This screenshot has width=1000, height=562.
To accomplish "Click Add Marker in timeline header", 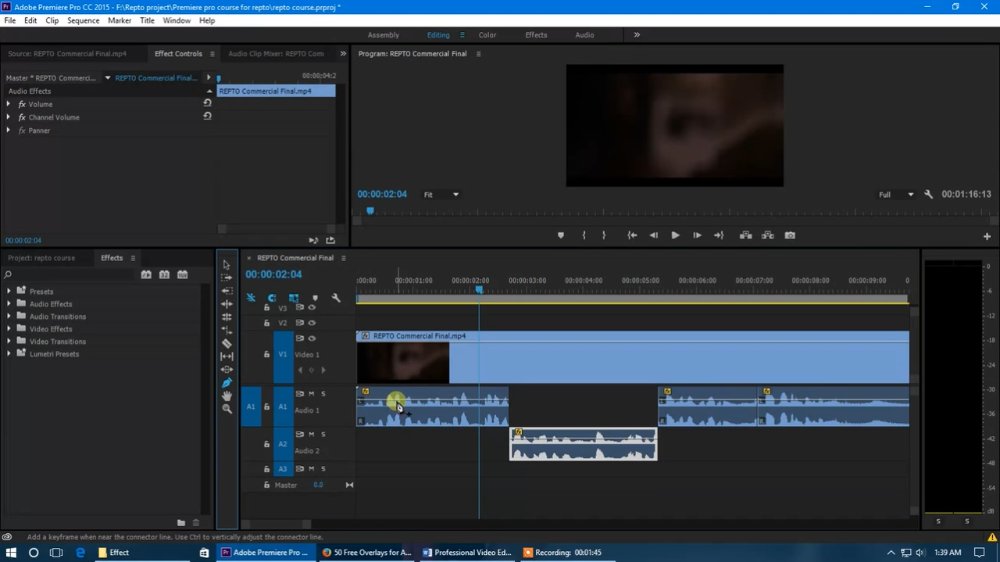I will (315, 298).
